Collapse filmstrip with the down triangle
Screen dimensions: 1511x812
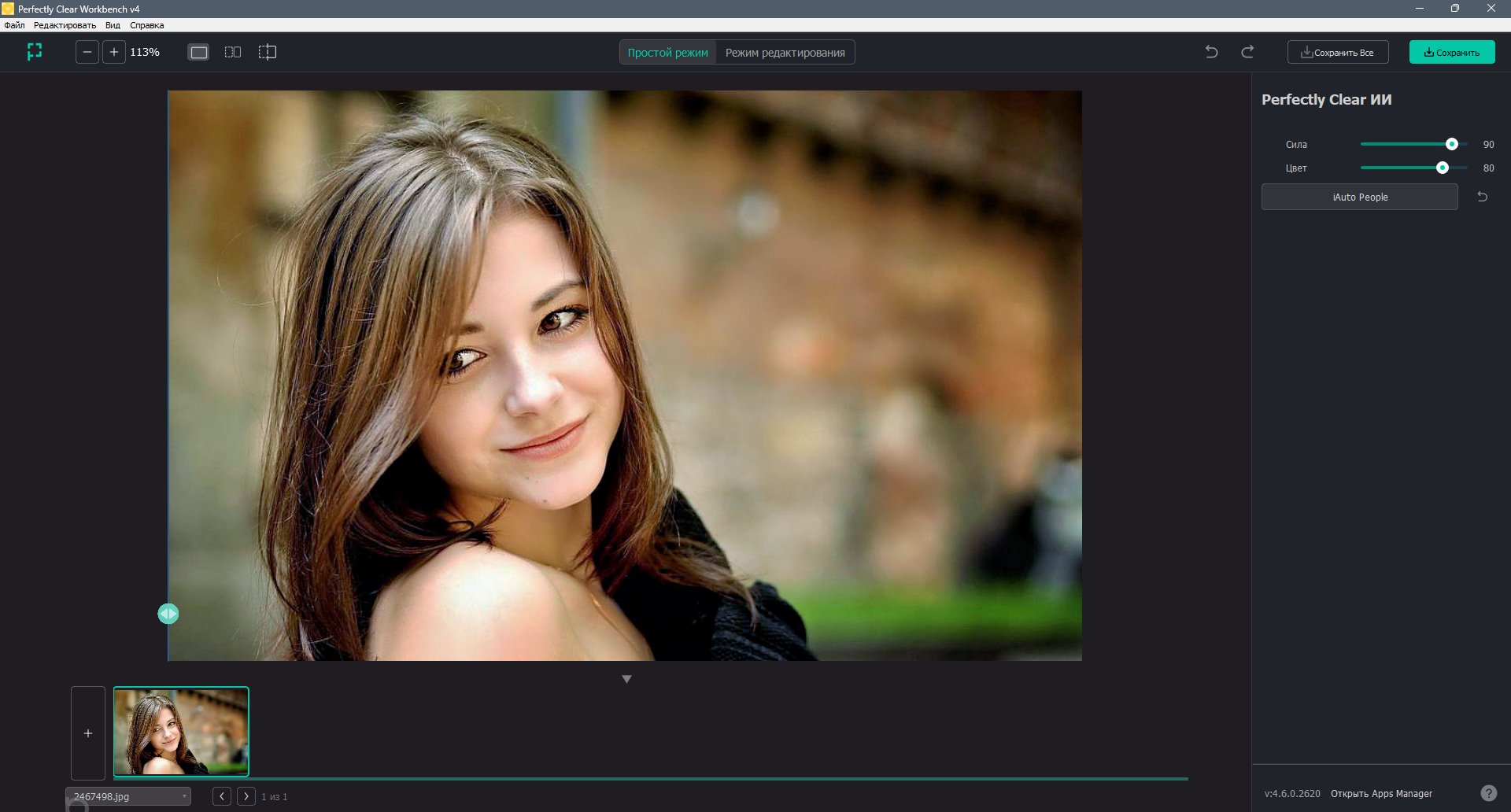pos(626,679)
